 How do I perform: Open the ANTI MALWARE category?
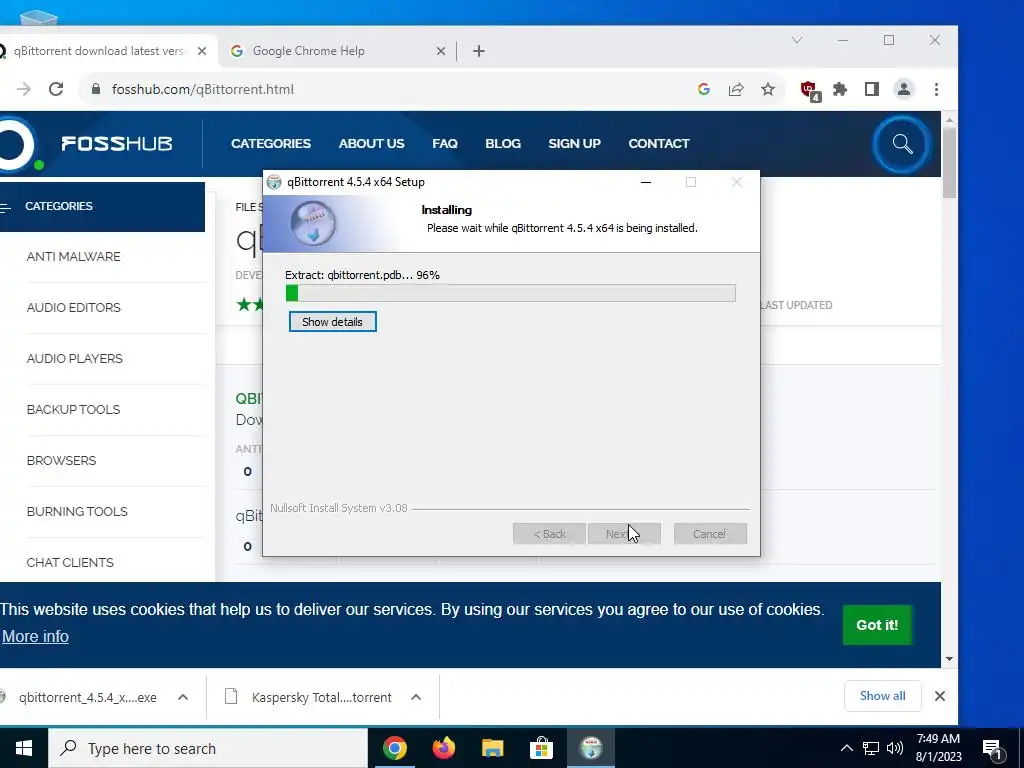73,257
